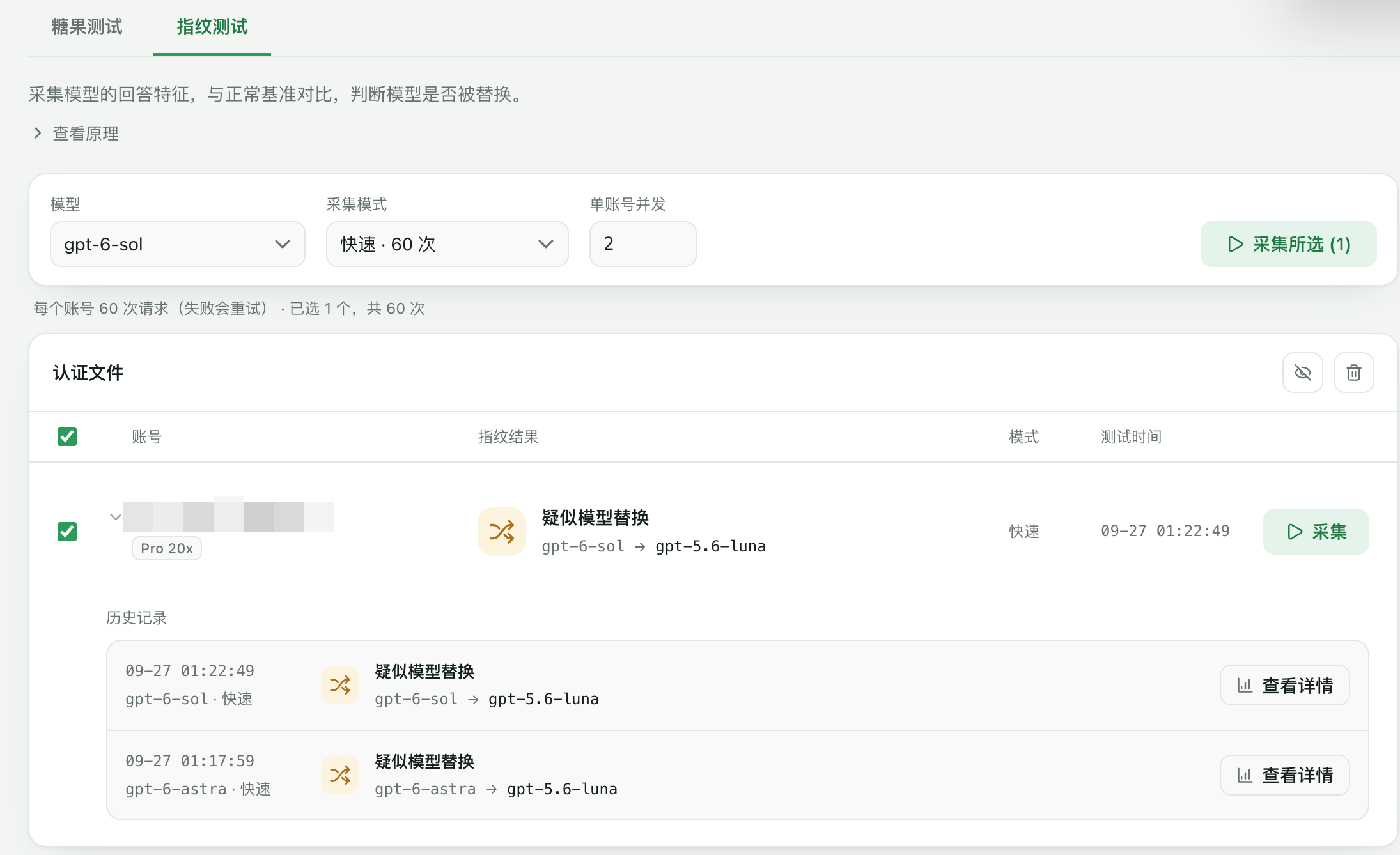The height and width of the screenshot is (855, 1400).
Task: Click shuffle icon in 01:17:59 history record
Action: point(340,775)
